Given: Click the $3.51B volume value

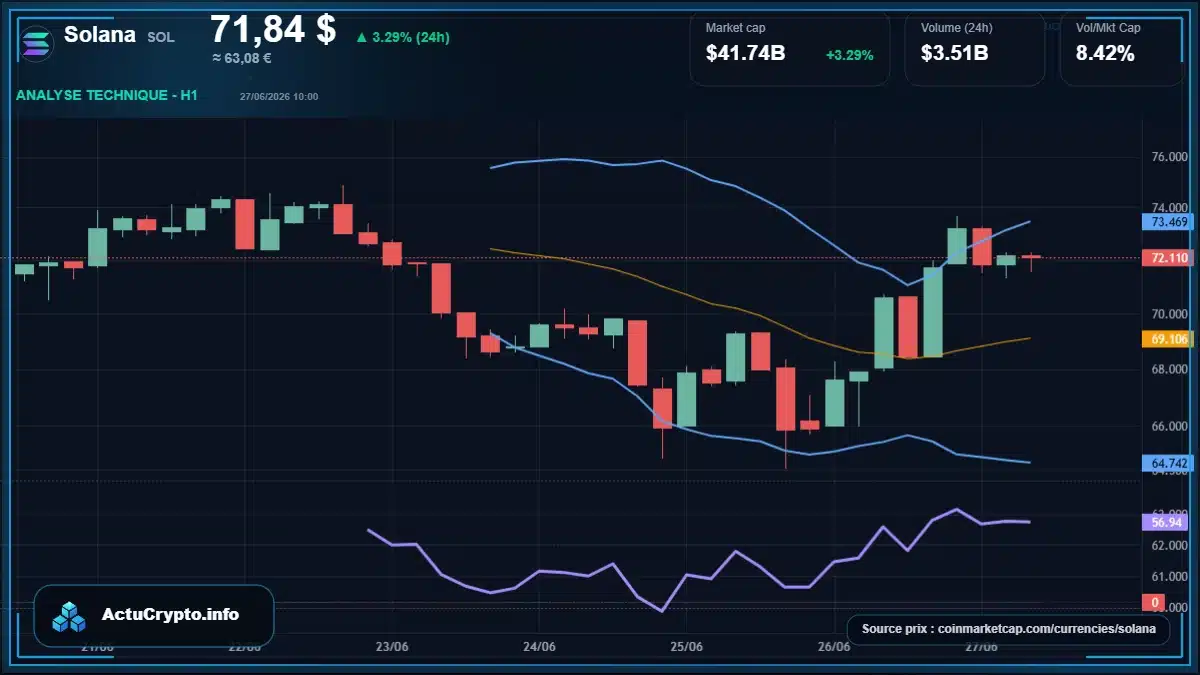Looking at the screenshot, I should [x=955, y=54].
